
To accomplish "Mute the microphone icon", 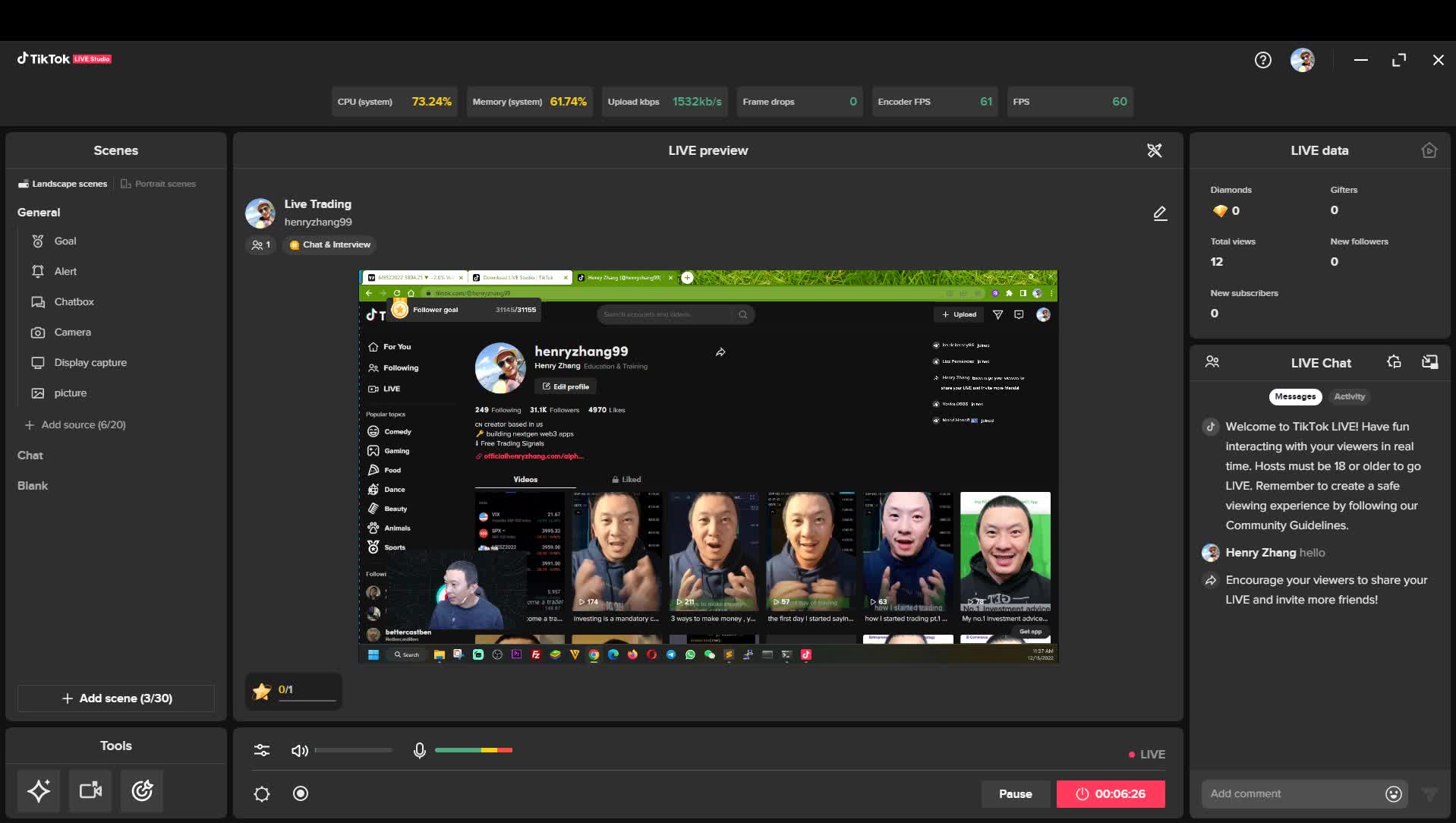I will tap(419, 751).
